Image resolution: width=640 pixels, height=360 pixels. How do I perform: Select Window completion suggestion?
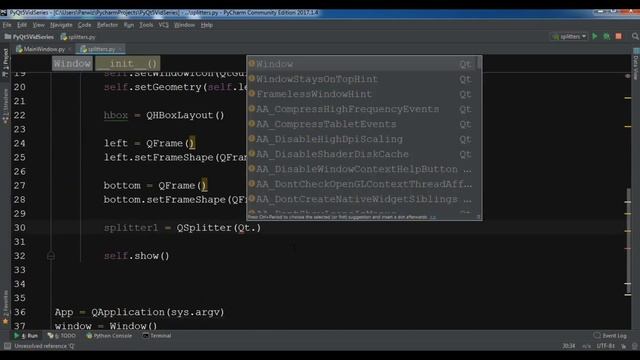pos(362,64)
